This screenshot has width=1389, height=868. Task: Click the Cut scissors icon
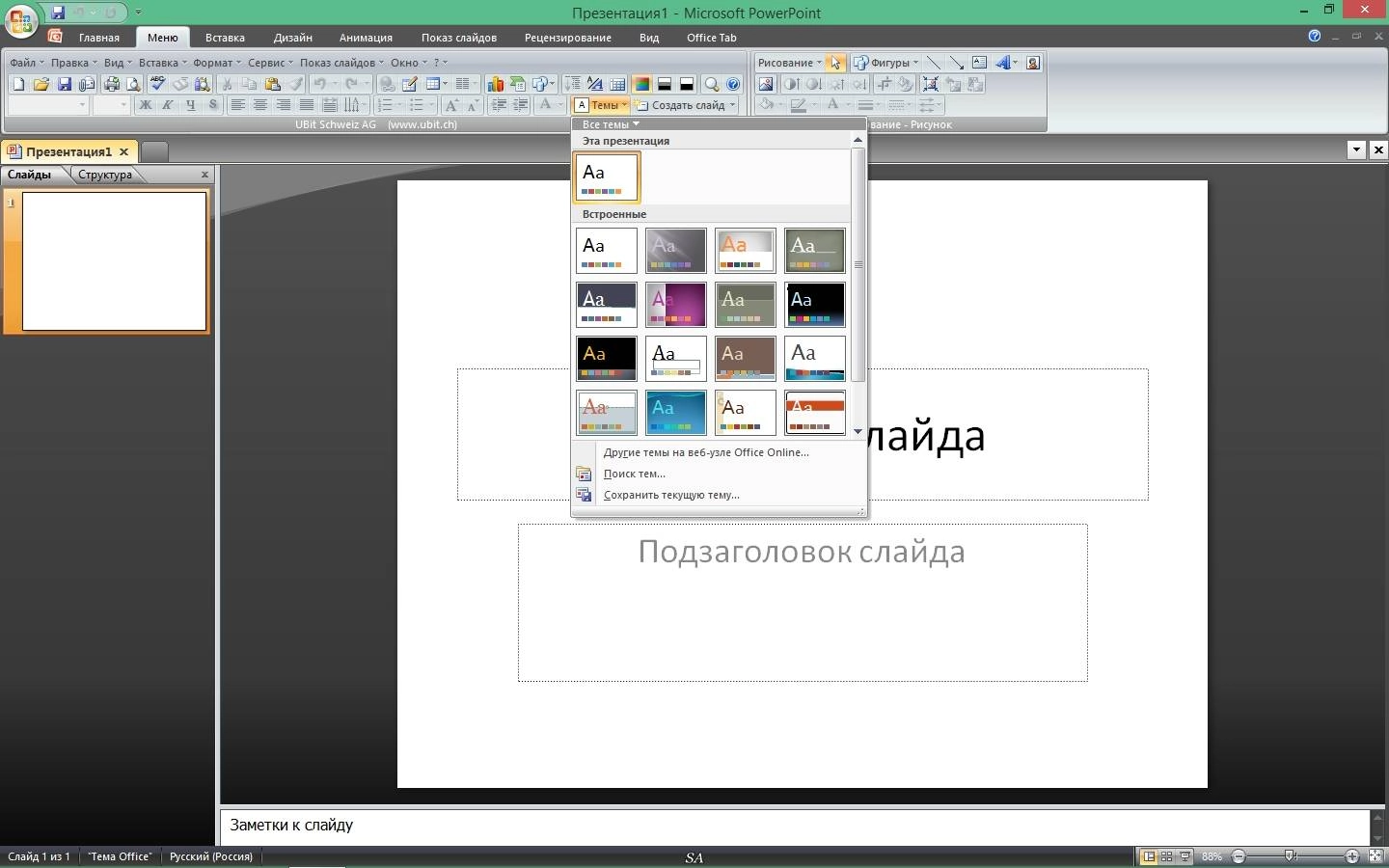(227, 84)
